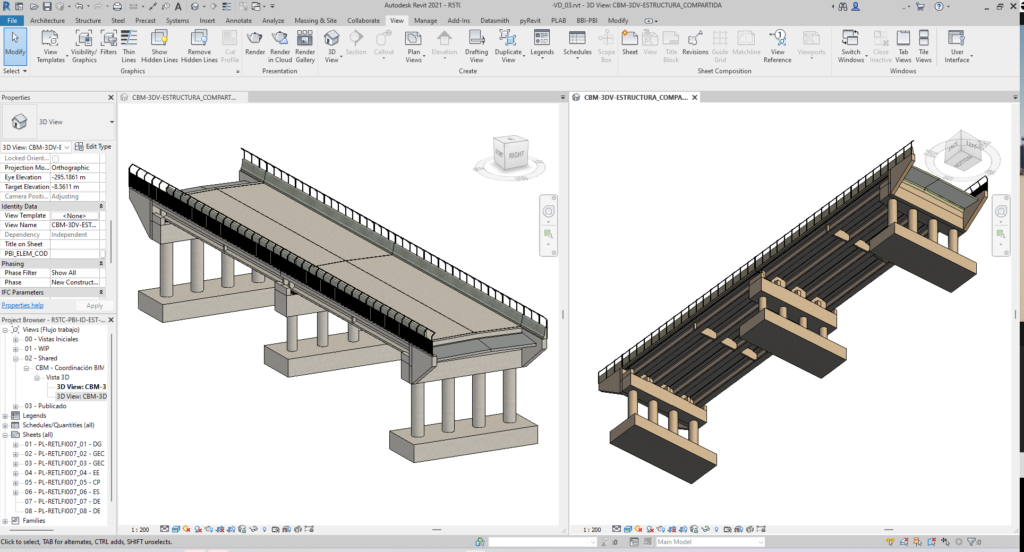The width and height of the screenshot is (1024, 552).
Task: Click the Edit Type button
Action: point(95,147)
